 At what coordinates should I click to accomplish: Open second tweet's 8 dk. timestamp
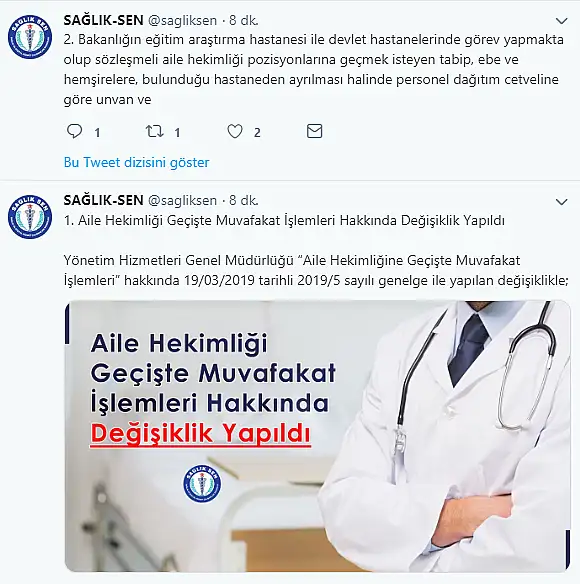tap(244, 200)
